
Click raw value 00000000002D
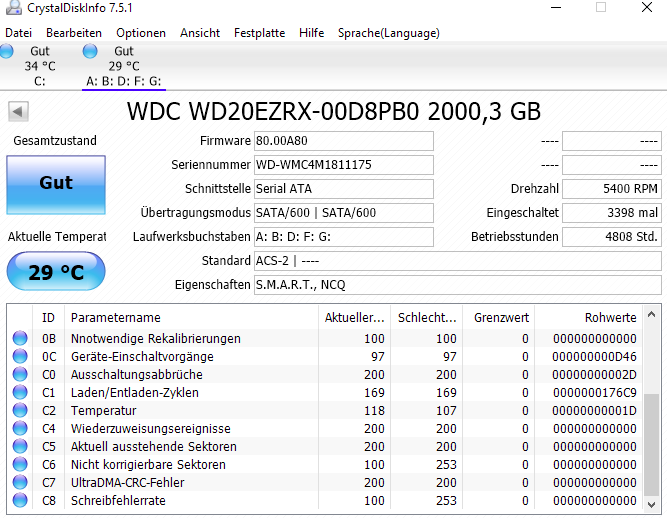(x=595, y=374)
